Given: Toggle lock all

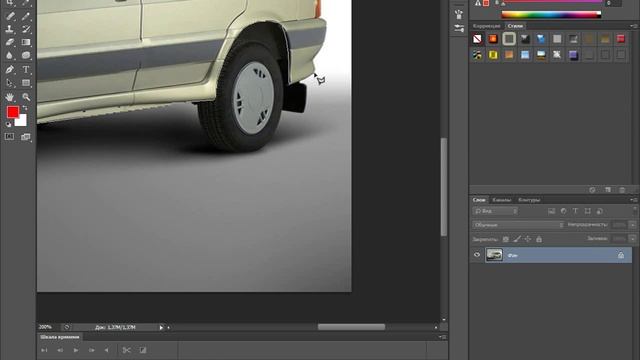Looking at the screenshot, I should 539,239.
